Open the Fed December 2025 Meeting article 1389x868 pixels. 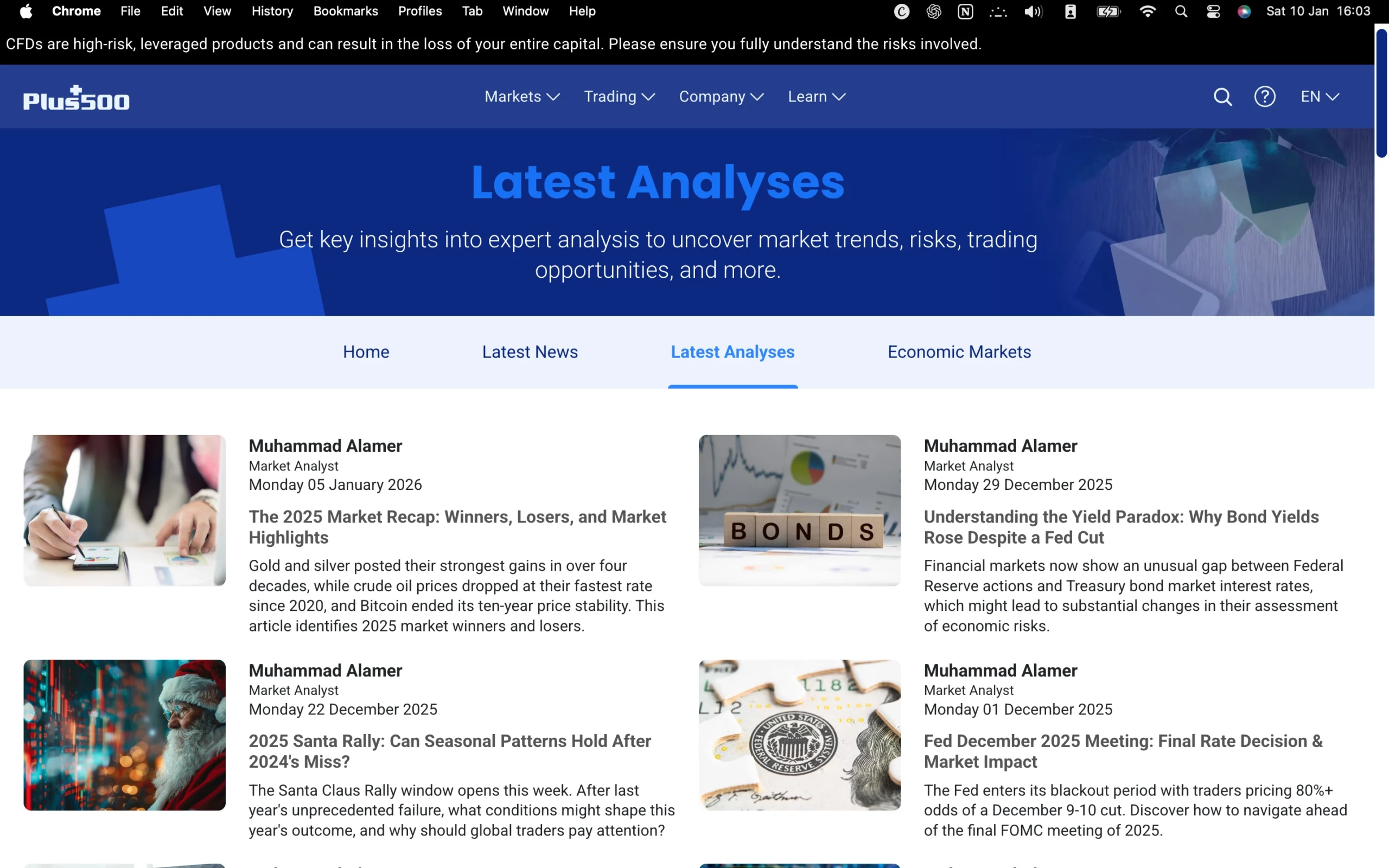(1123, 751)
